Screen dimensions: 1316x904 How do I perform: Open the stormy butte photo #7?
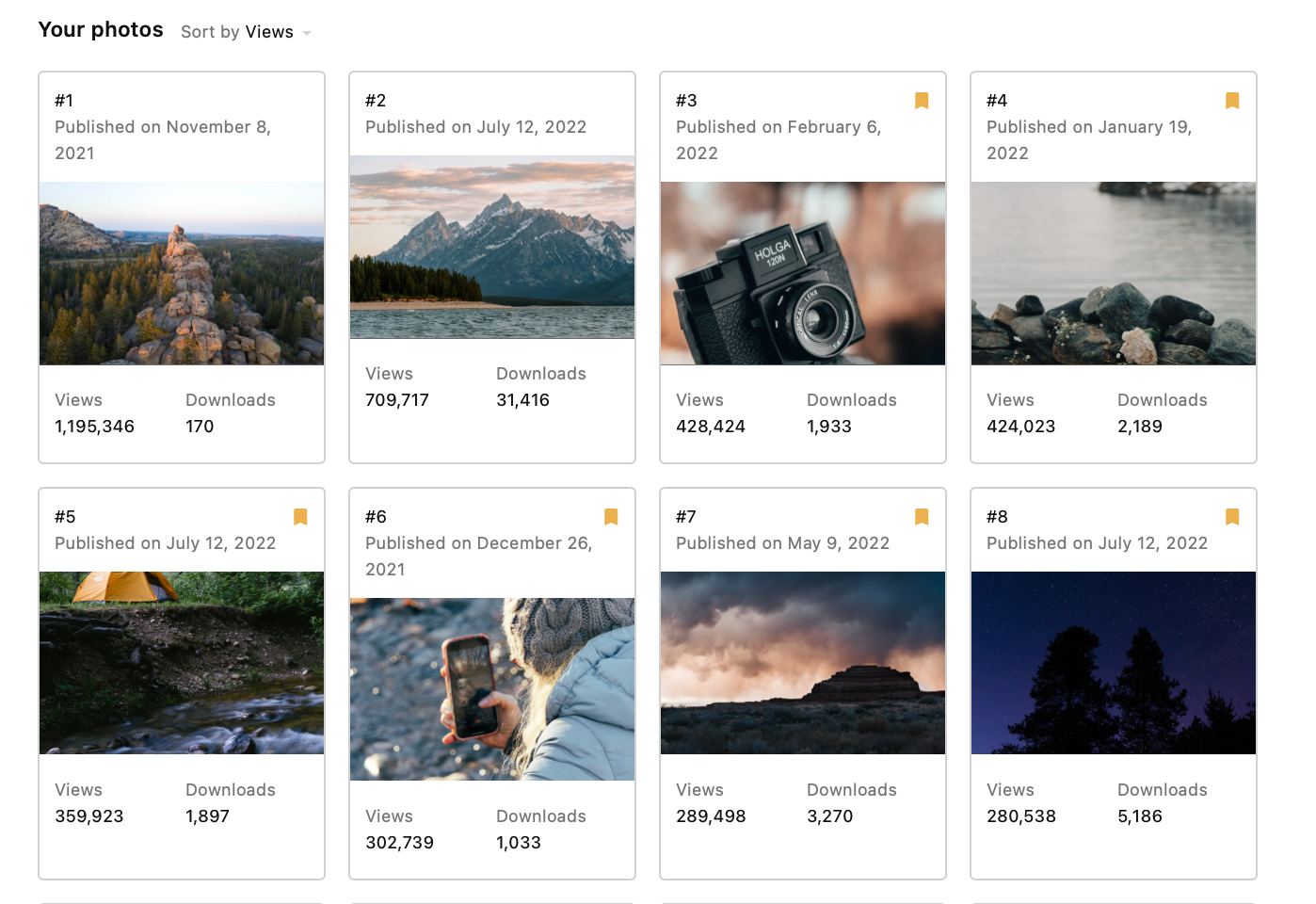coord(803,663)
